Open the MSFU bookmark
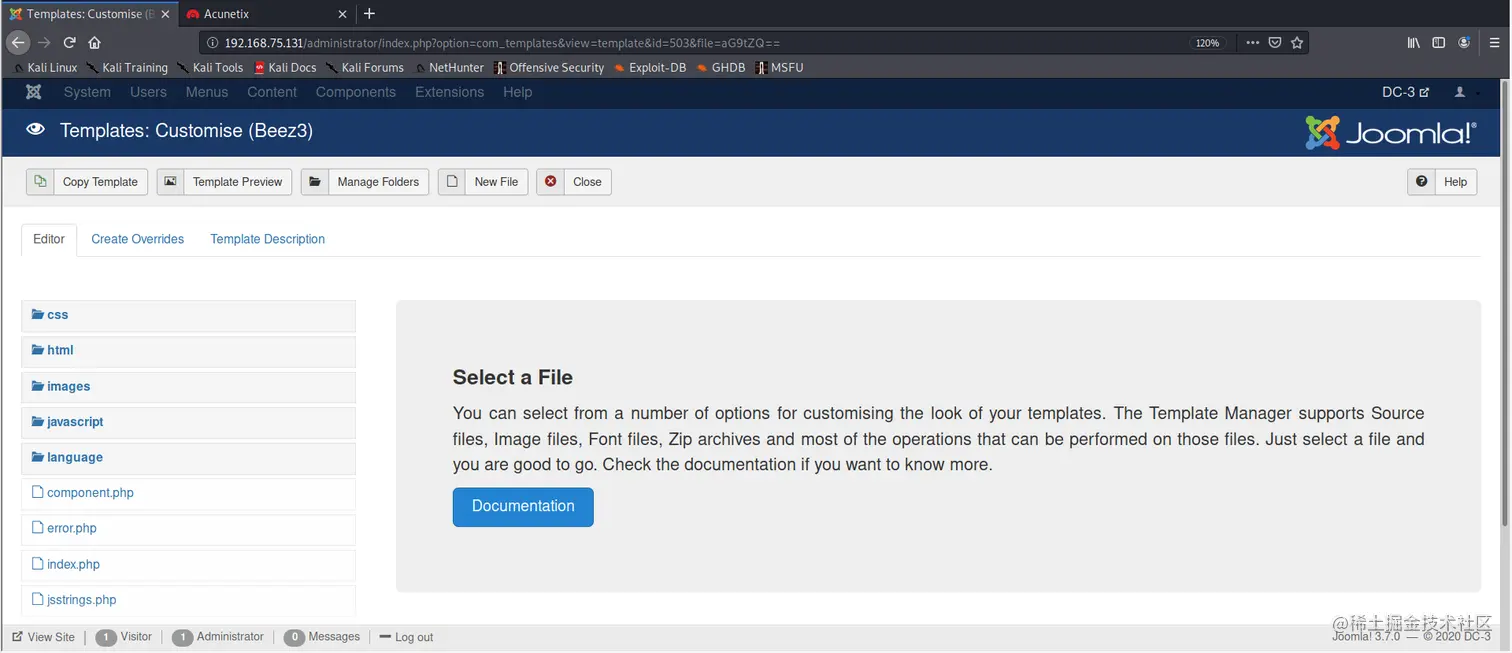1512x653 pixels. (x=780, y=68)
